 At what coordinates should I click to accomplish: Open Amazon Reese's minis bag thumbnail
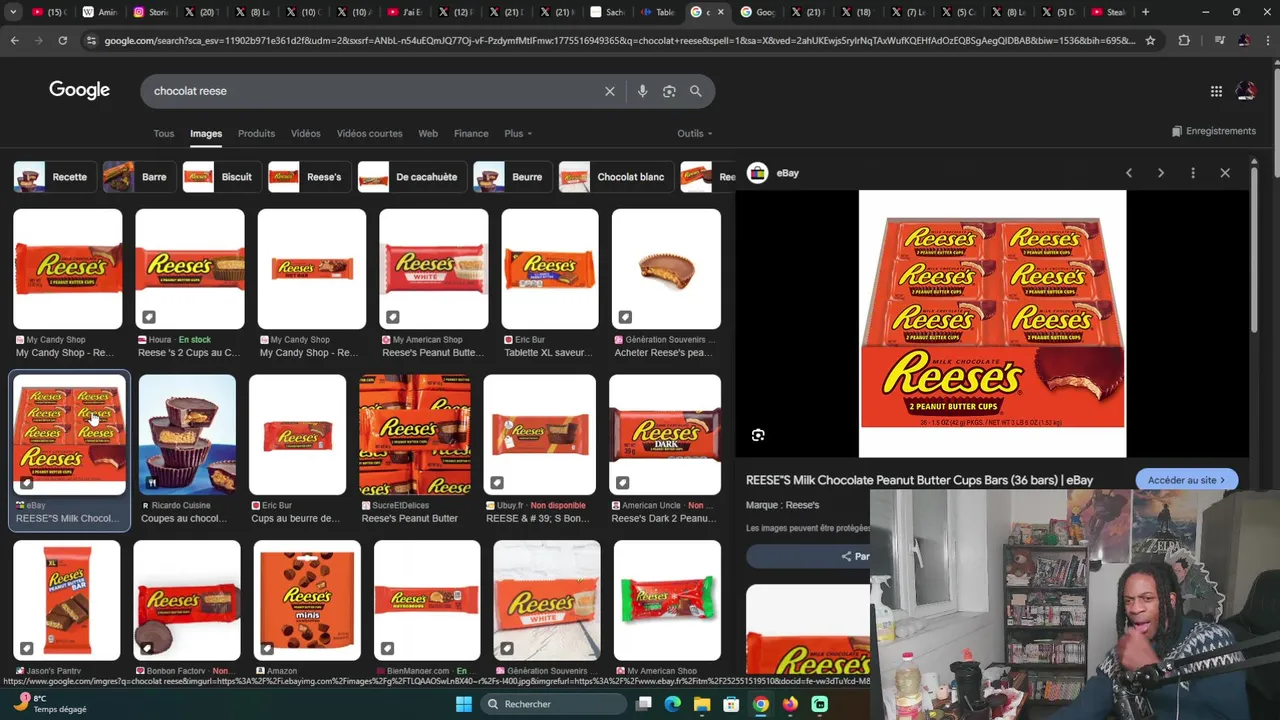(307, 601)
